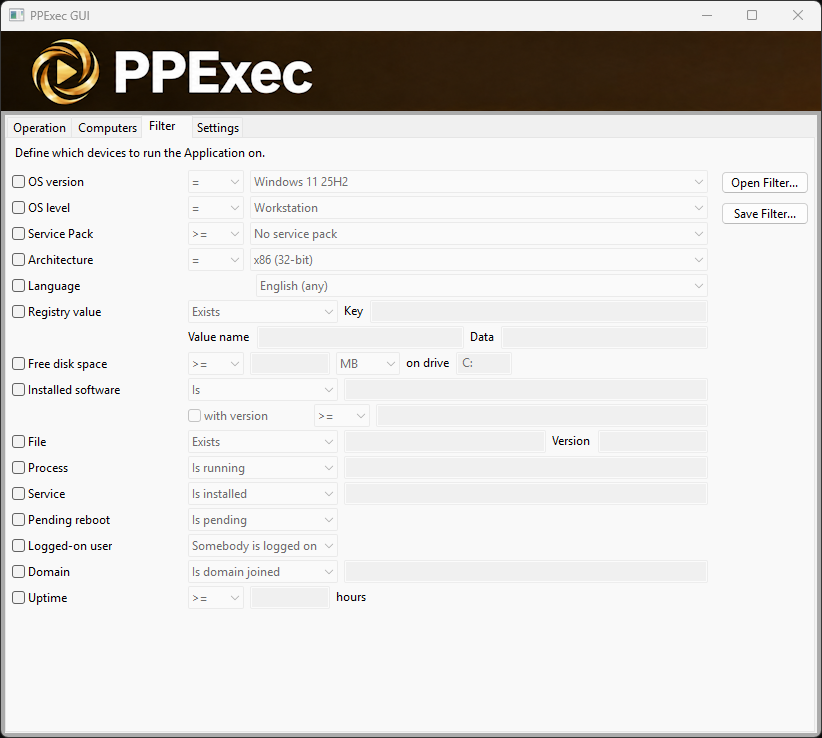
Task: Expand the 'Is pending' reboot dropdown
Action: tap(263, 520)
